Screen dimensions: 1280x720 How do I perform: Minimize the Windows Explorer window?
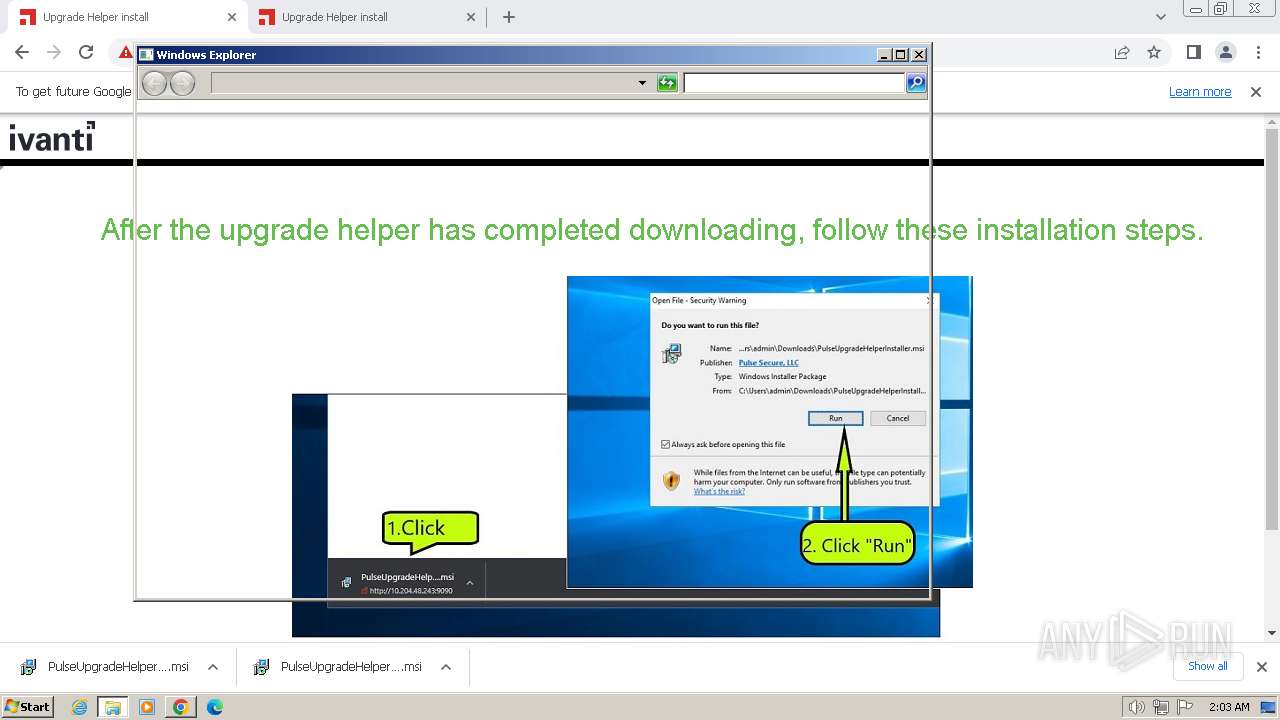coord(884,55)
